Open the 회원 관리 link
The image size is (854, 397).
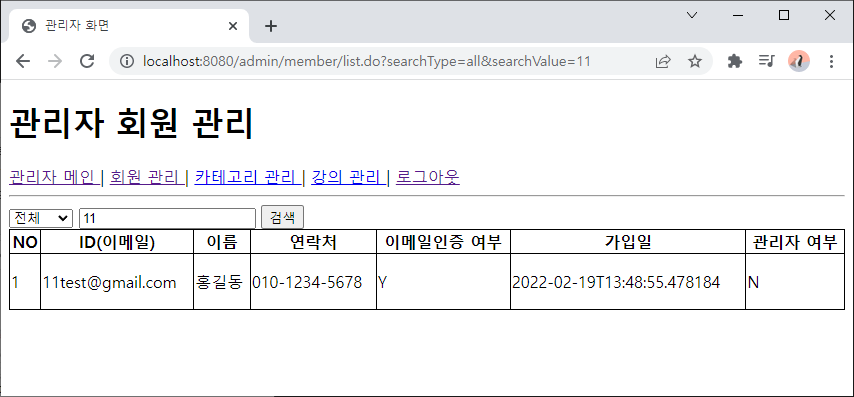[x=147, y=177]
